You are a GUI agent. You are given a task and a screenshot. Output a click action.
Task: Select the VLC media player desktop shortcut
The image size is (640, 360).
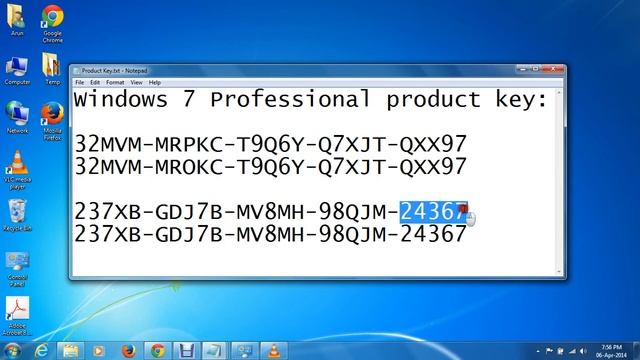coord(17,169)
